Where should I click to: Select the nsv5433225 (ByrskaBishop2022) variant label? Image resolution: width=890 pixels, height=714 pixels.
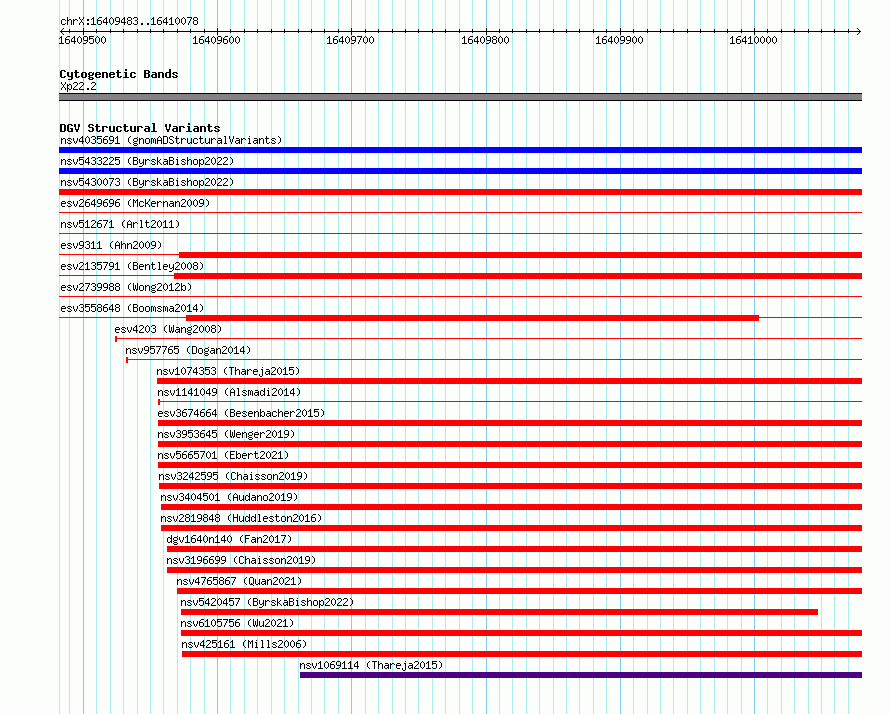pyautogui.click(x=147, y=161)
